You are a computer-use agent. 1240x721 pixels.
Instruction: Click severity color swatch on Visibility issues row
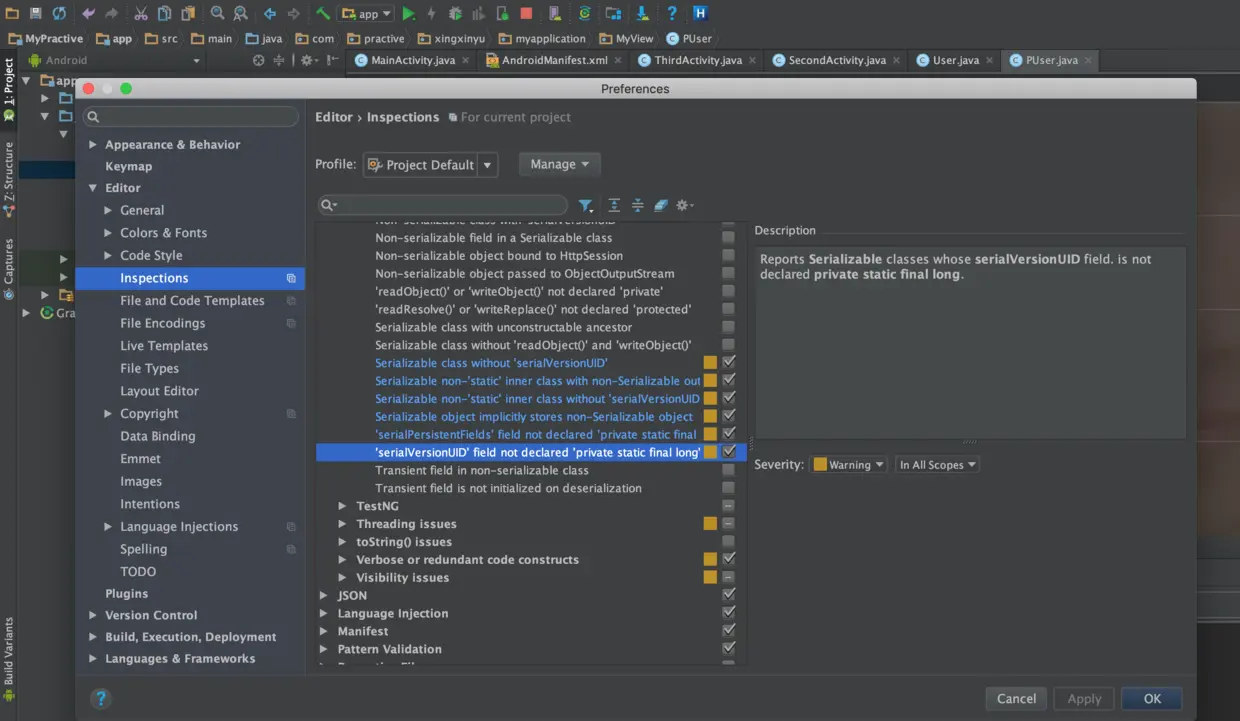coord(710,577)
